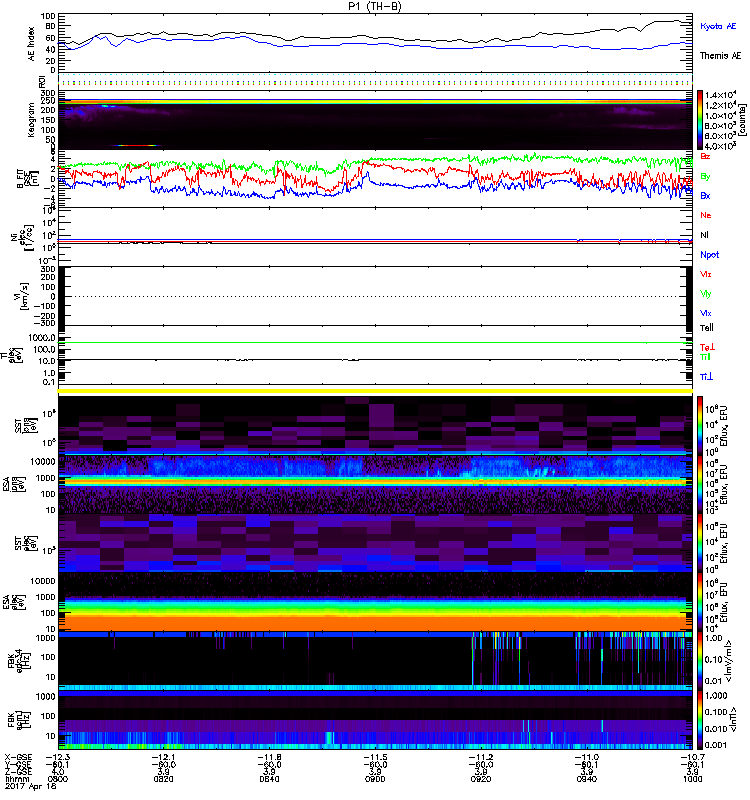Click the Keogram axis label
This screenshot has height=800, width=750.
point(32,120)
